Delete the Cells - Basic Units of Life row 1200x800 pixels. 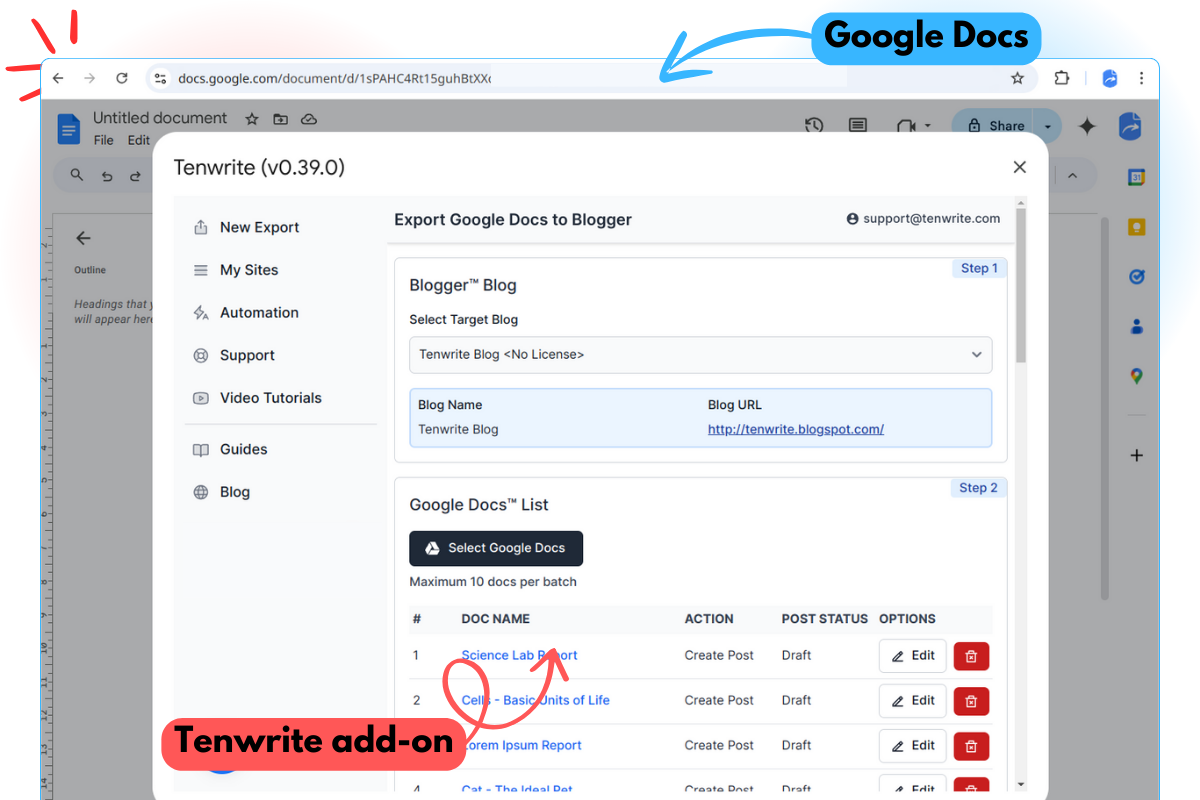(971, 701)
